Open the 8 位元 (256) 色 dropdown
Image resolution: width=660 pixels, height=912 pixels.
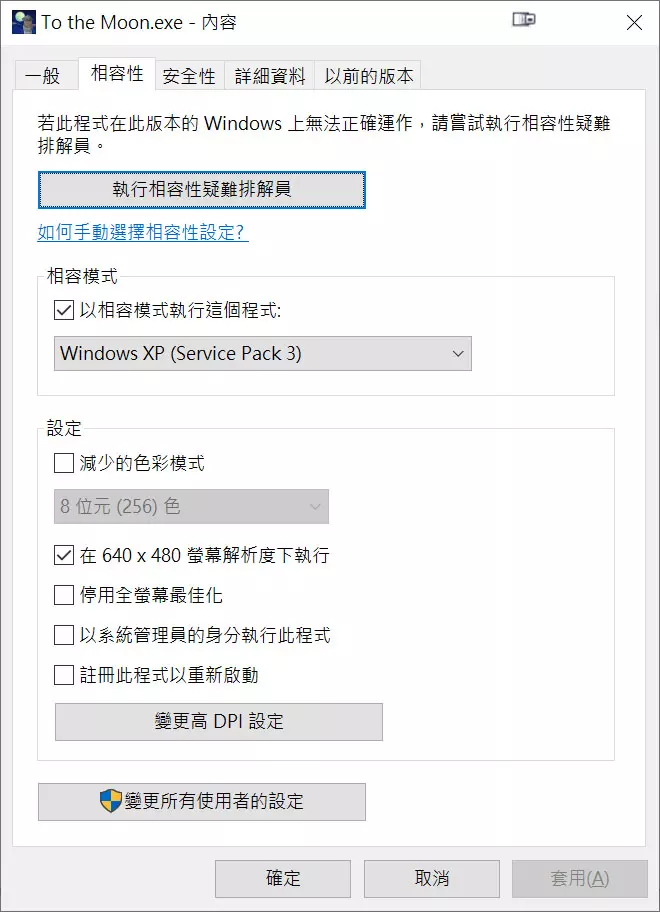click(x=191, y=507)
